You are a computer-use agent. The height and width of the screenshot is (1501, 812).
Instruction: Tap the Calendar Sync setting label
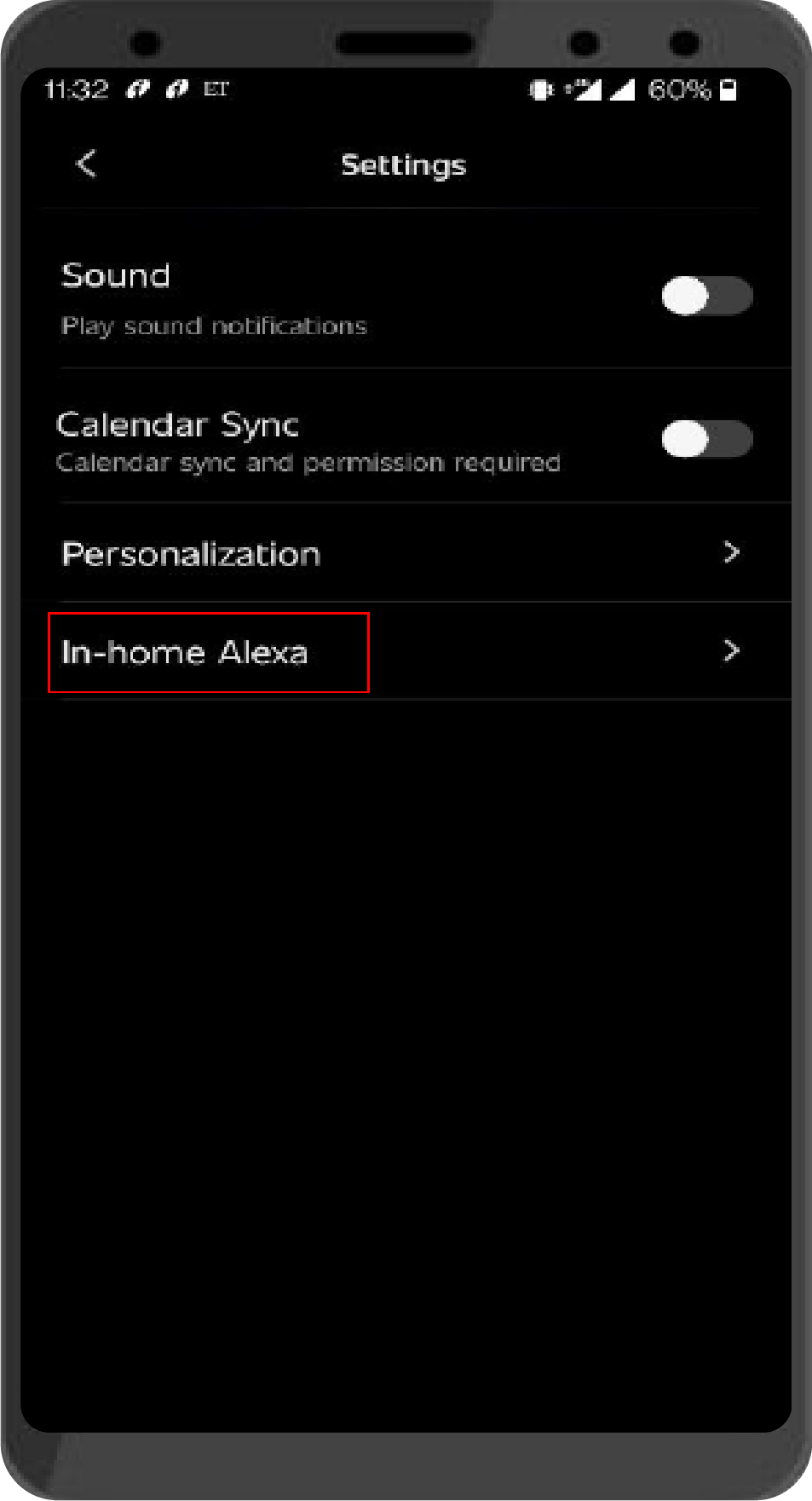(177, 424)
